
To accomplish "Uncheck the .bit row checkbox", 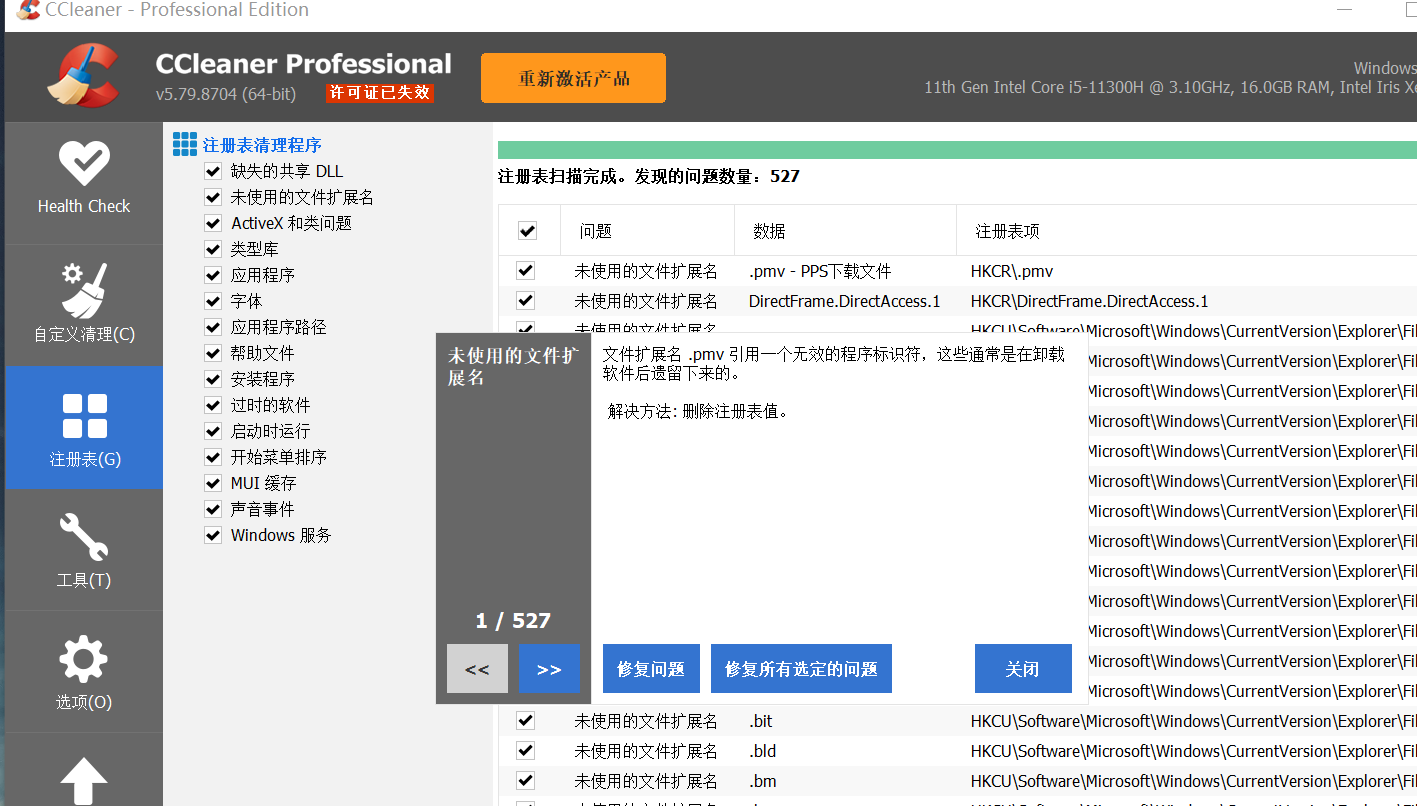I will tap(525, 721).
